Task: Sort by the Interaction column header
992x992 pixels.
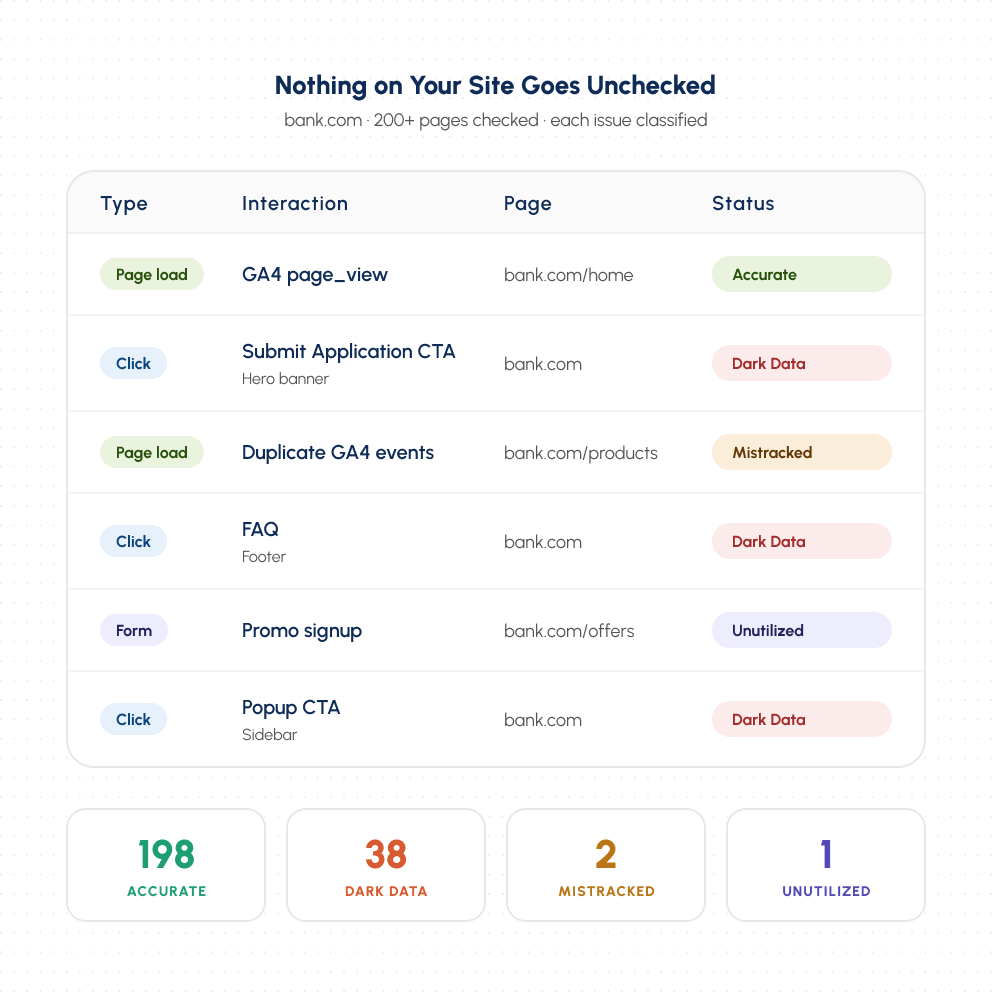Action: tap(295, 203)
